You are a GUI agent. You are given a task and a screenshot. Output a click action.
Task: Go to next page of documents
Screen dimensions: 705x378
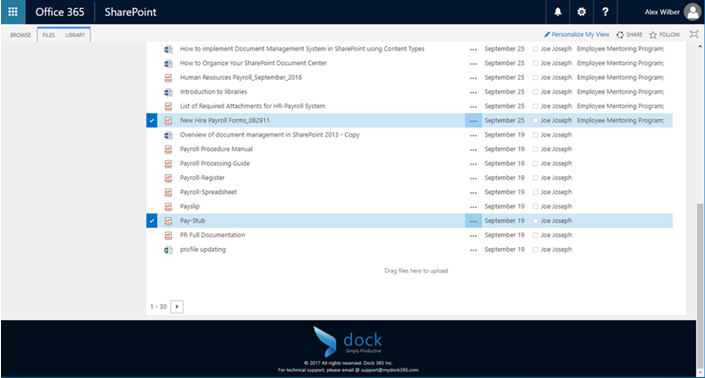(177, 307)
